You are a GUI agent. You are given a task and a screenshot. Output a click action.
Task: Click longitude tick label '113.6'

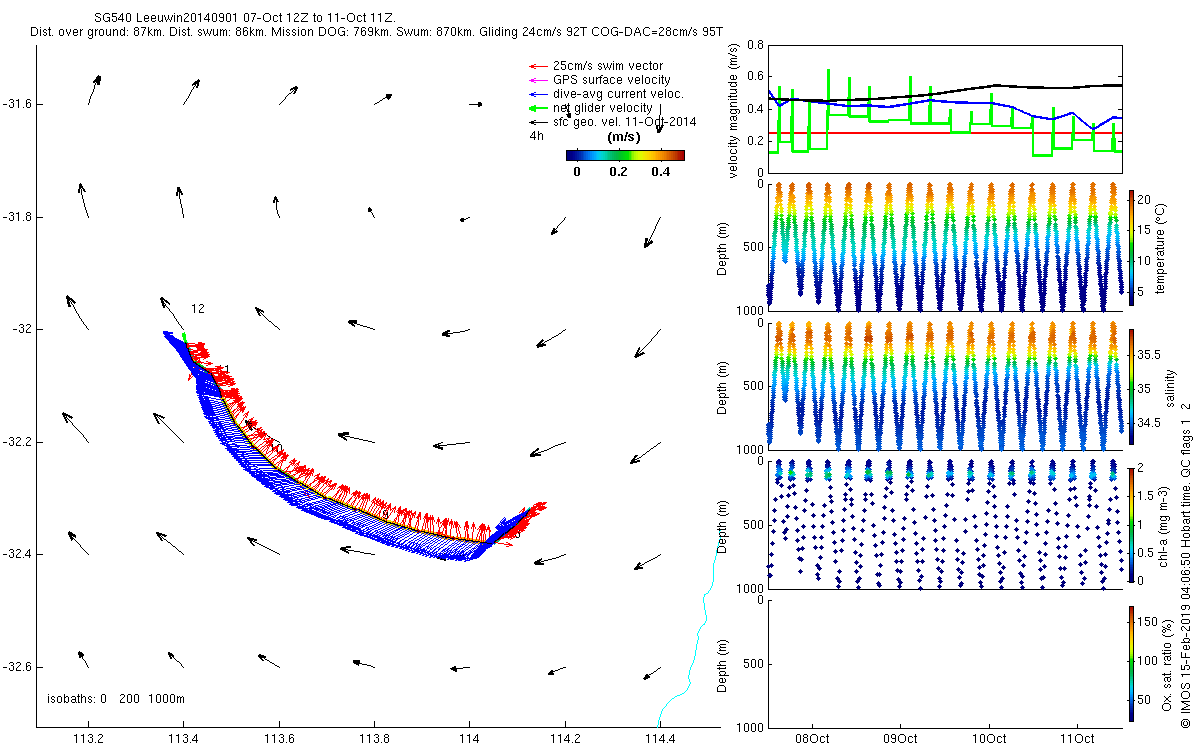(278, 740)
